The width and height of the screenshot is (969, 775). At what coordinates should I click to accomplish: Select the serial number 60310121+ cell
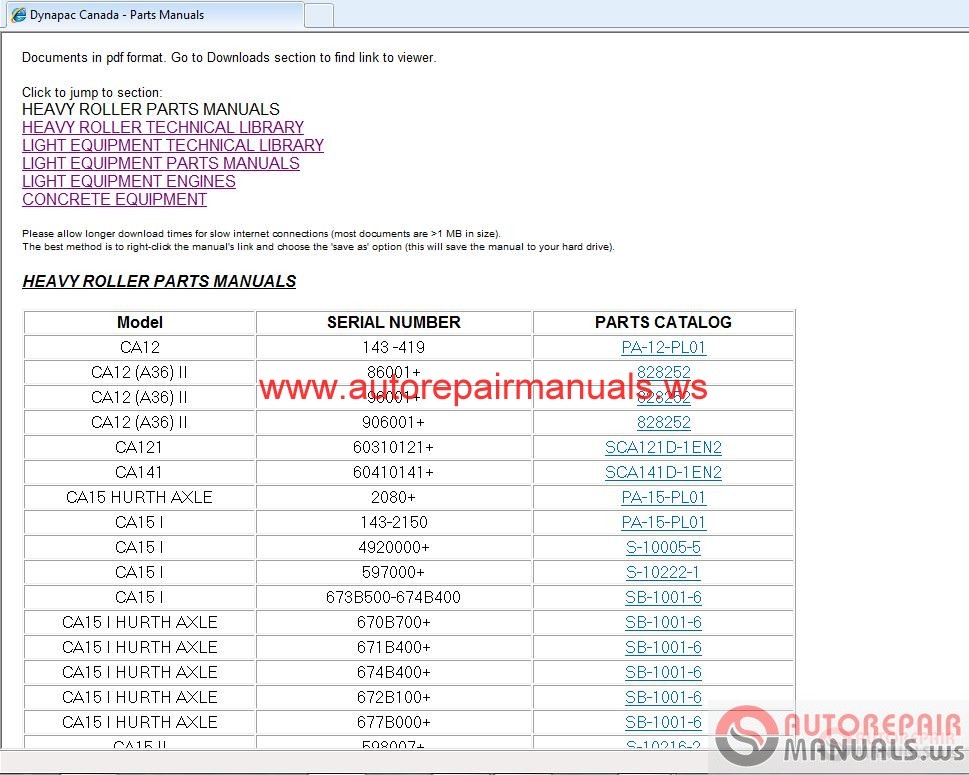pos(394,447)
